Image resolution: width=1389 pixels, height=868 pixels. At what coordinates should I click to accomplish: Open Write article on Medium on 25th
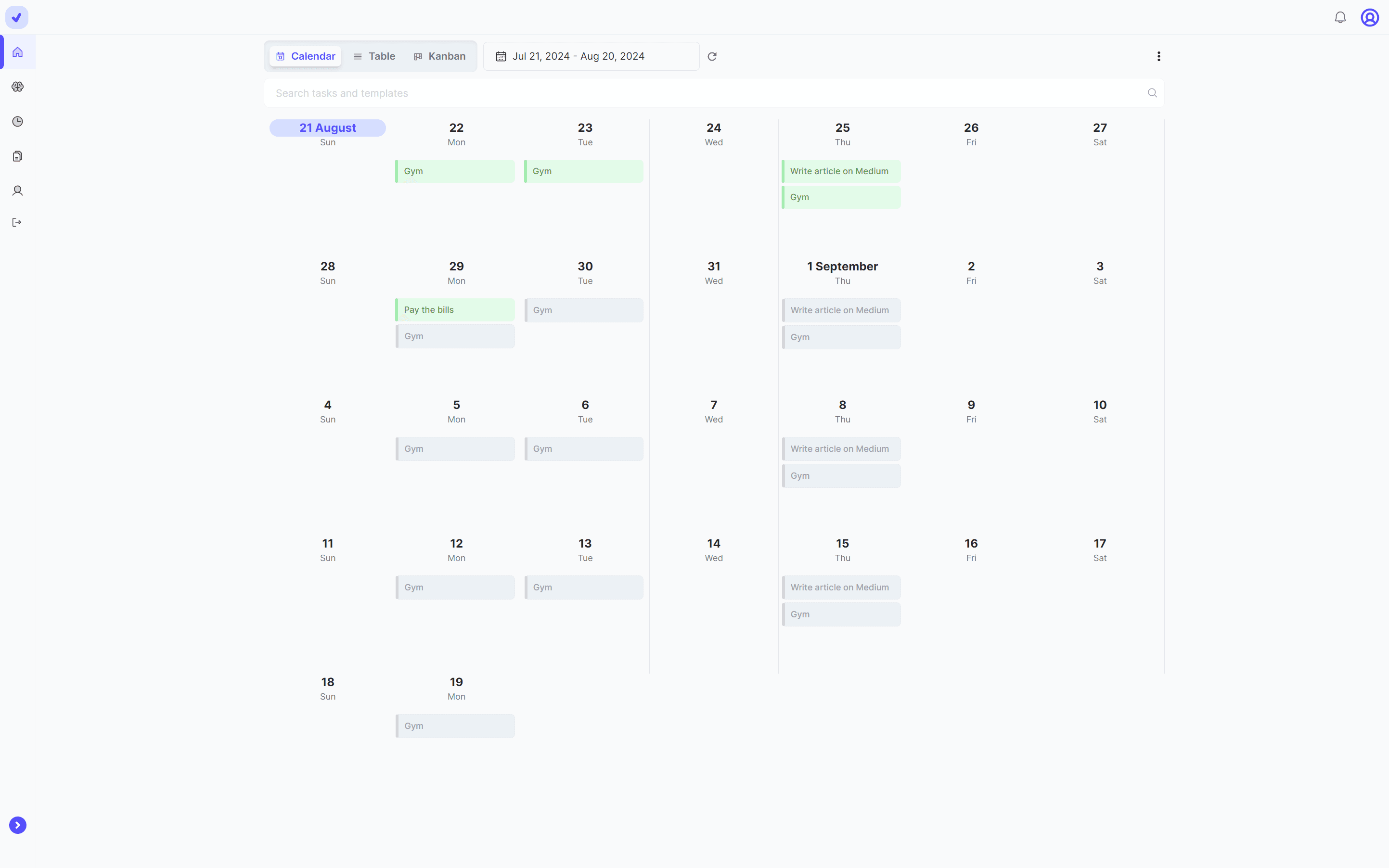[x=841, y=171]
